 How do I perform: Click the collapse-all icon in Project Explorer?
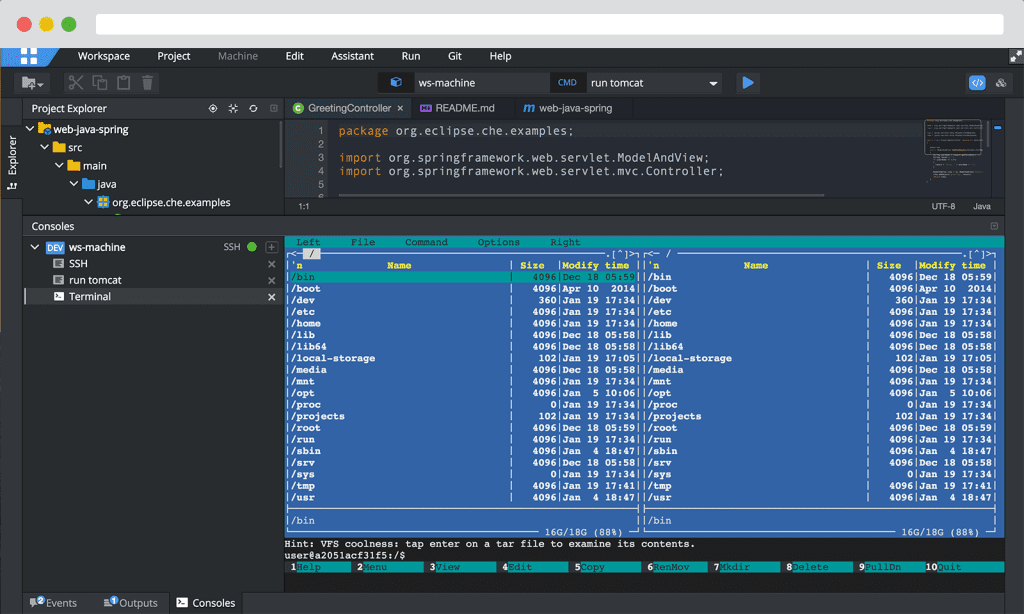233,108
